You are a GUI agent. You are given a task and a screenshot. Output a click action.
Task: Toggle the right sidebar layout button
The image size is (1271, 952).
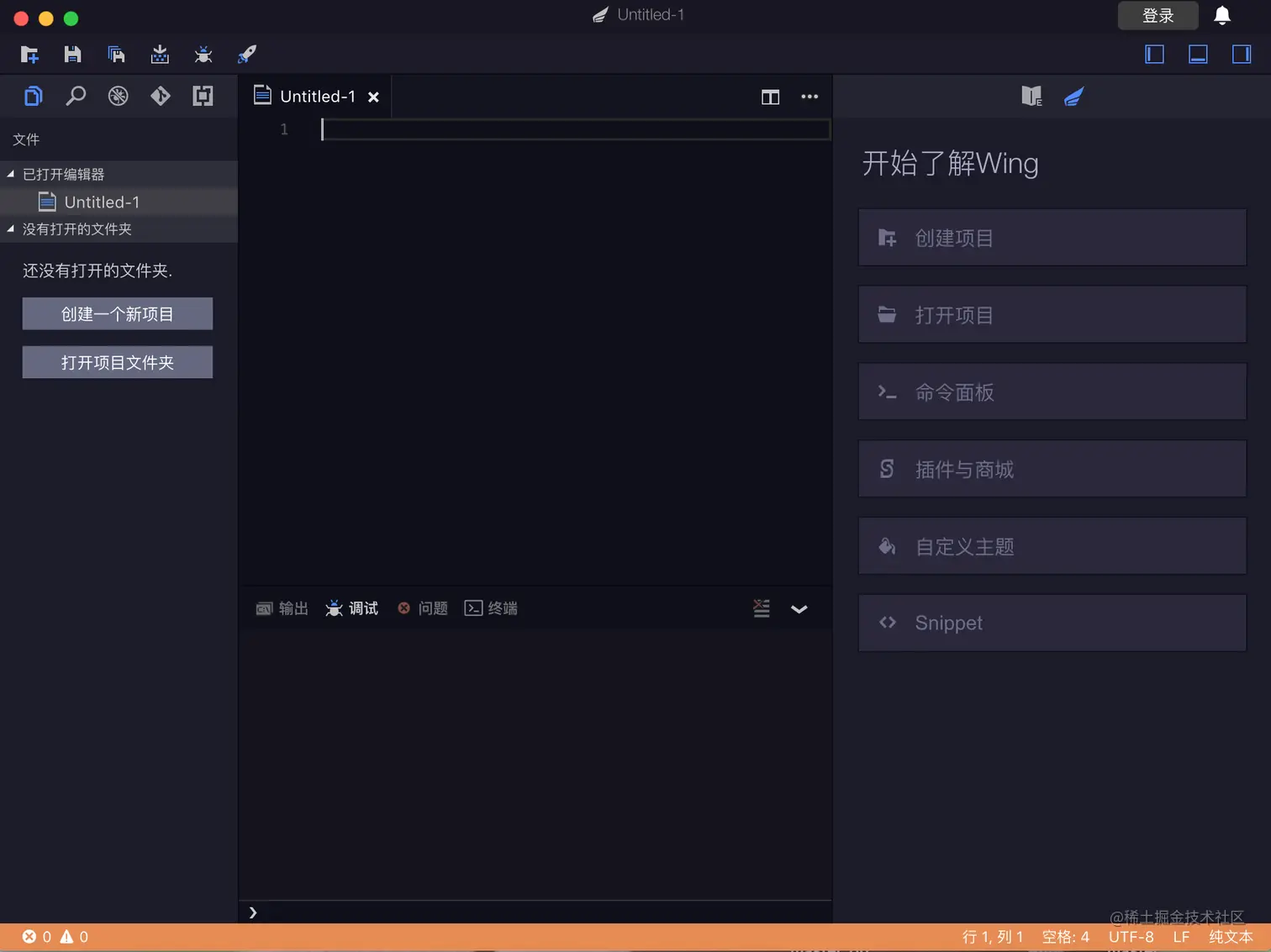[1242, 55]
